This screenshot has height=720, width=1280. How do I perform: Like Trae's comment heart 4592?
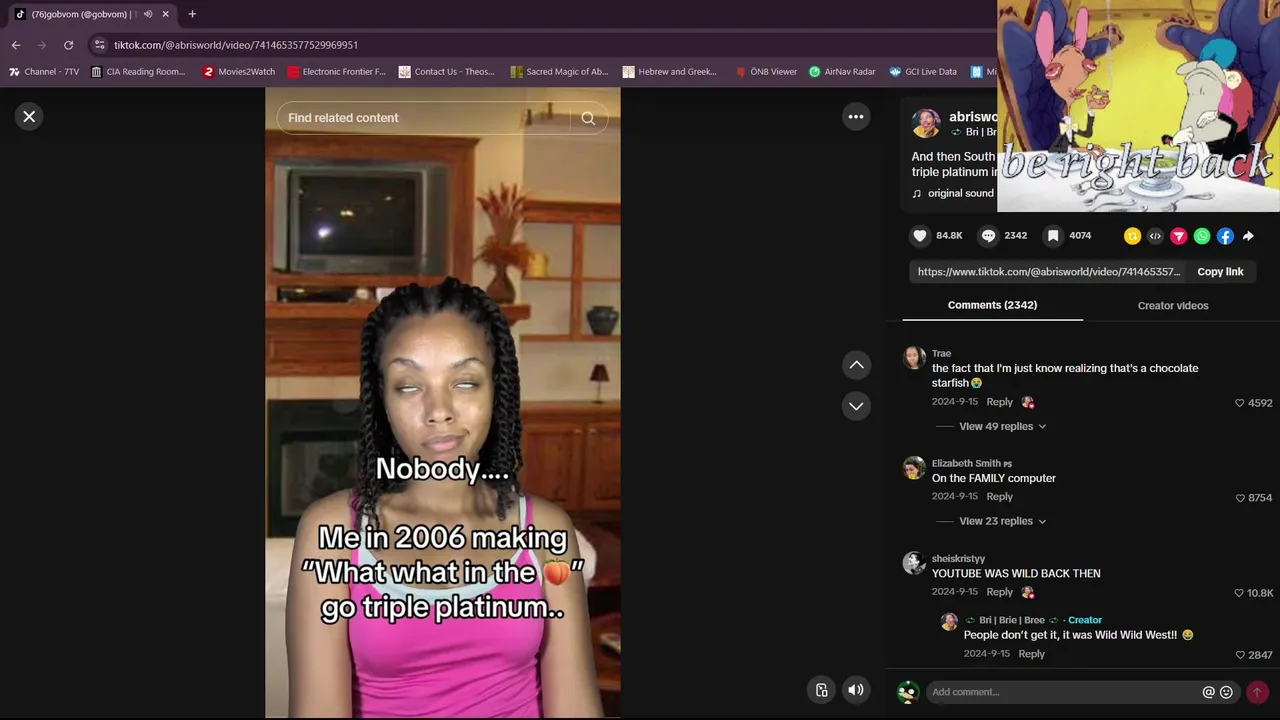1239,403
